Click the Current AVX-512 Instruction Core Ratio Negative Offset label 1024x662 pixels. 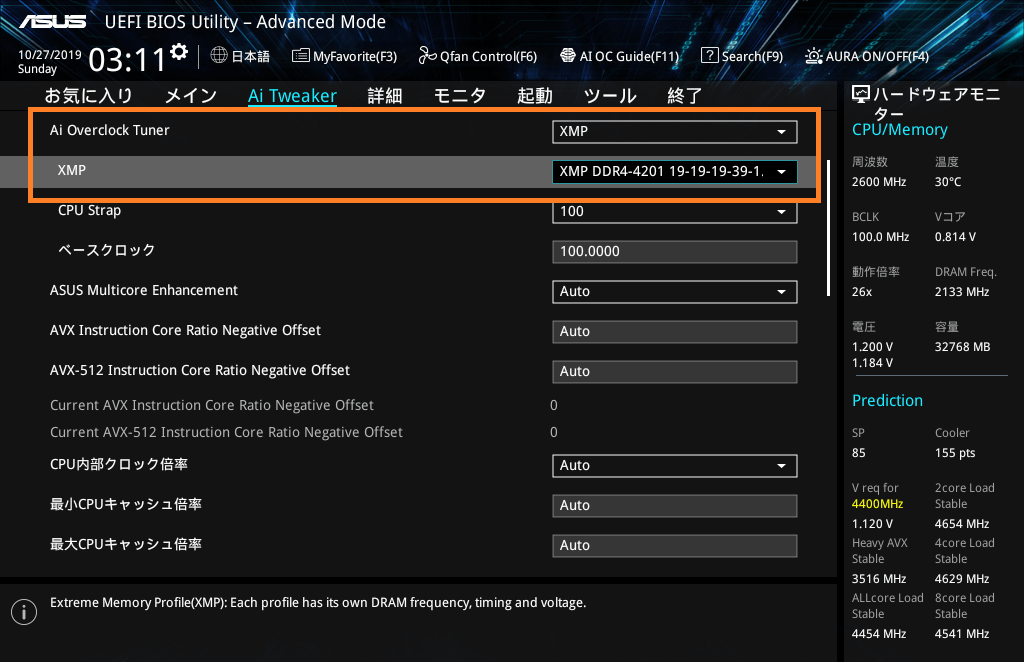(226, 432)
